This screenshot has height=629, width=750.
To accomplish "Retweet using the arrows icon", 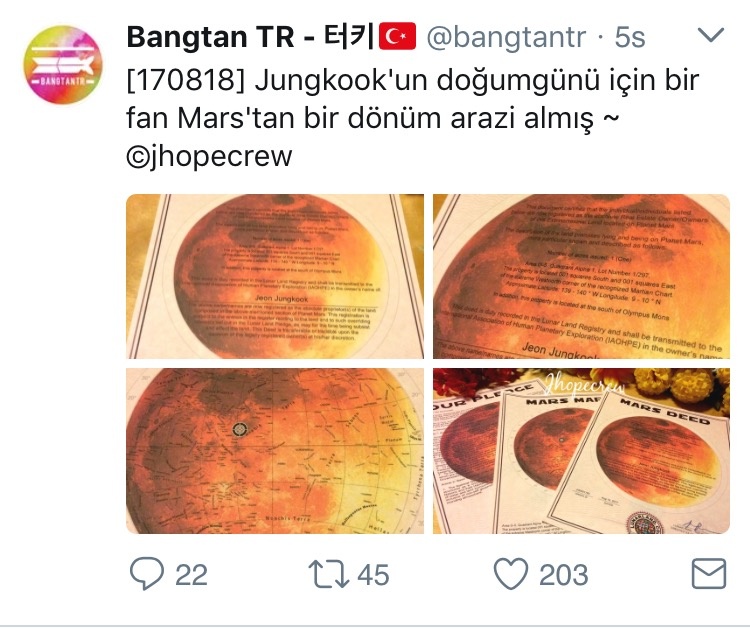I will pos(329,574).
